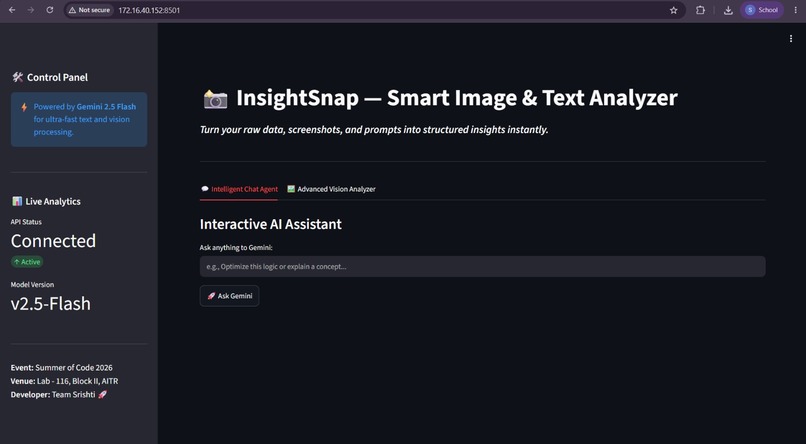The height and width of the screenshot is (444, 806).
Task: Click the Developer: Team Srishti line
Action: pos(59,395)
